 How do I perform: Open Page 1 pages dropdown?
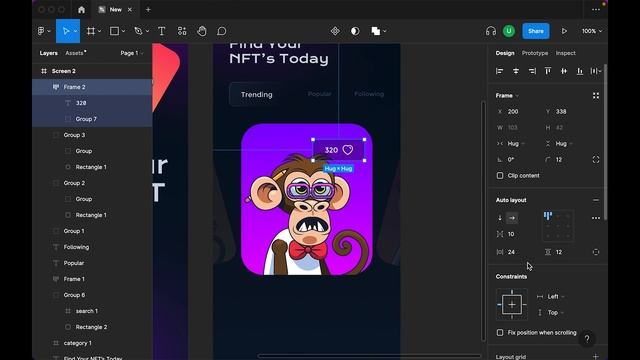[x=131, y=53]
